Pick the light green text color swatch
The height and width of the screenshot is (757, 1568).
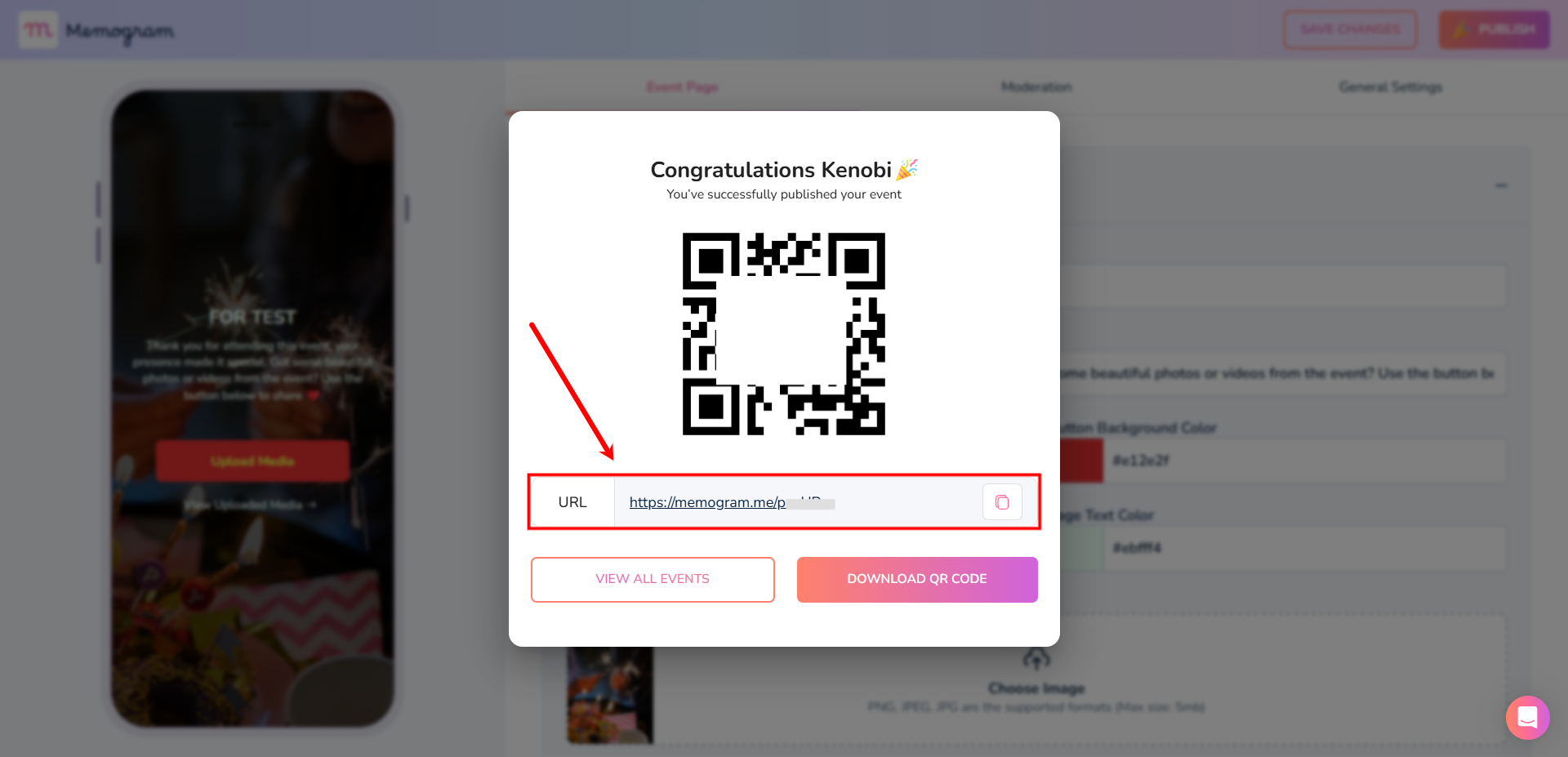click(1081, 548)
